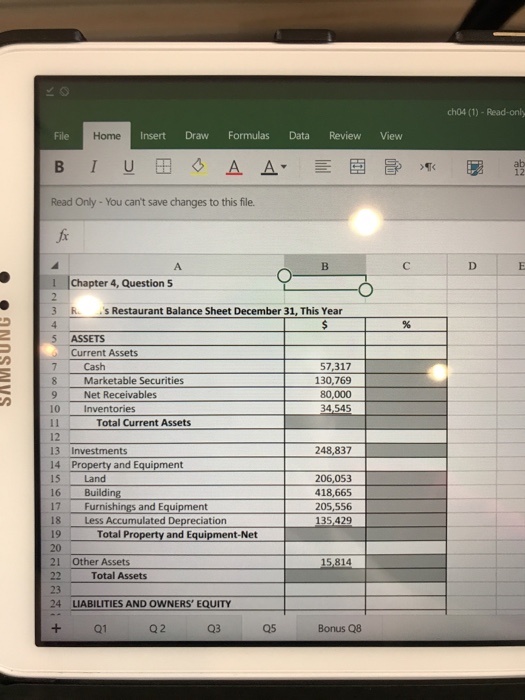Add a new sheet with plus button
The width and height of the screenshot is (525, 700).
tap(56, 629)
